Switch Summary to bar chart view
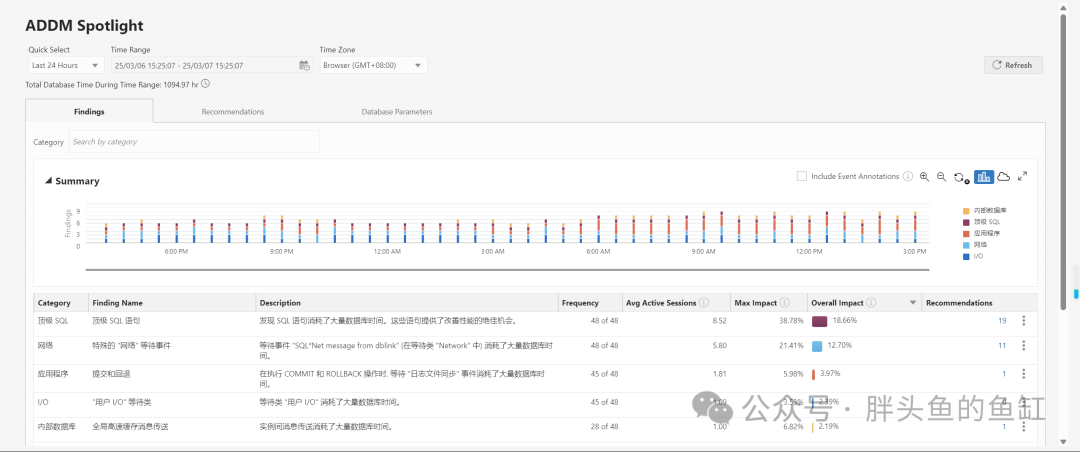 coord(984,177)
